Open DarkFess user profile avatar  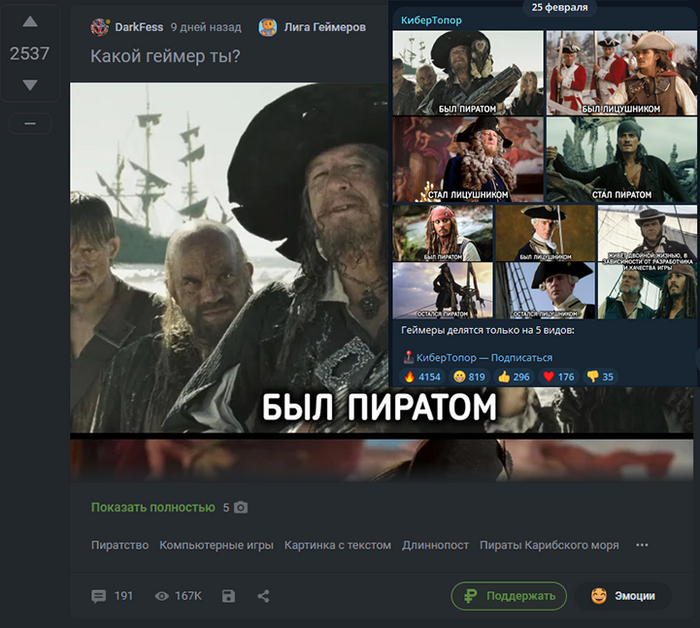pos(100,27)
